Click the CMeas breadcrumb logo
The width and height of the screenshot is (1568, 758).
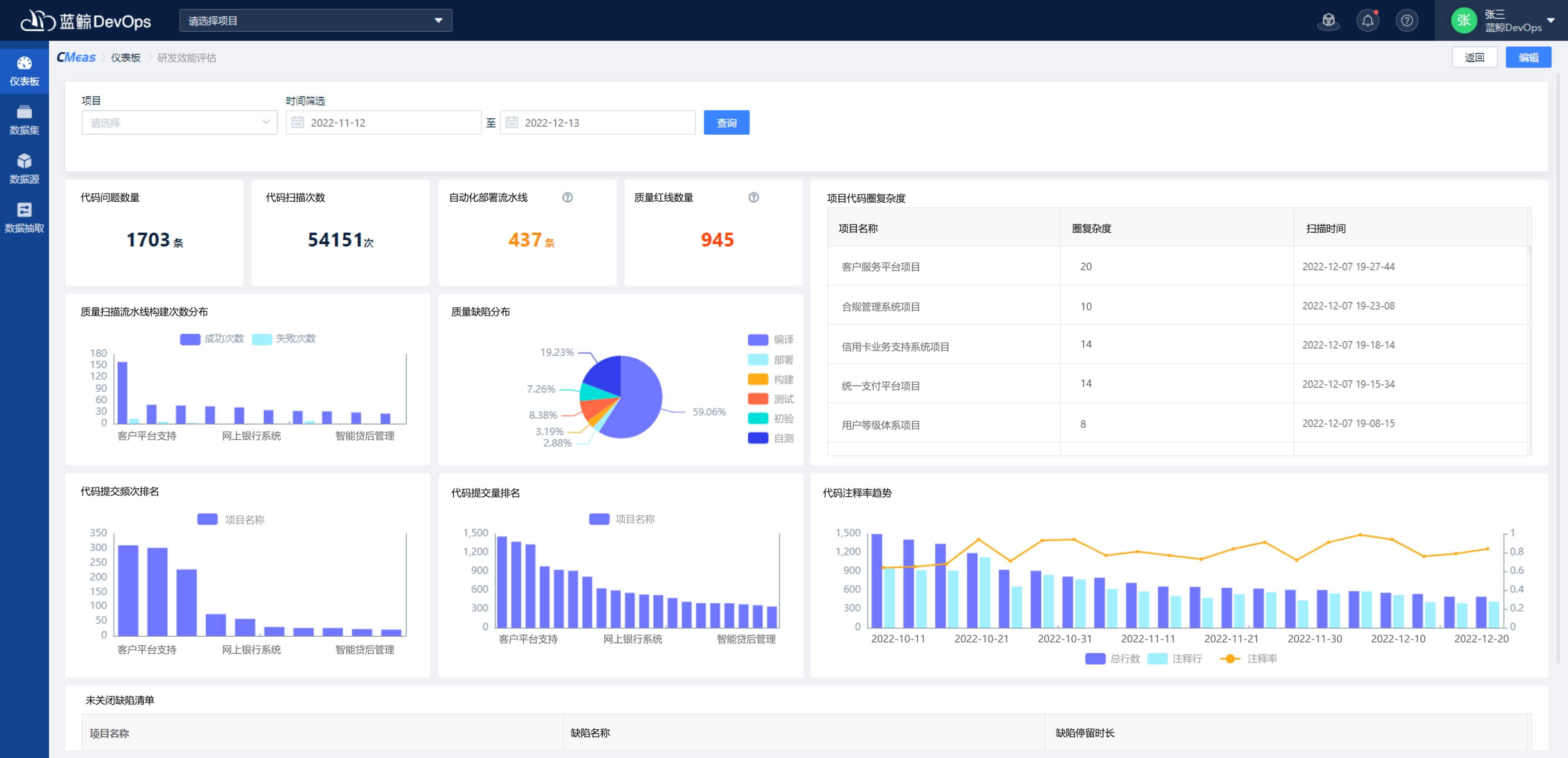pyautogui.click(x=76, y=57)
